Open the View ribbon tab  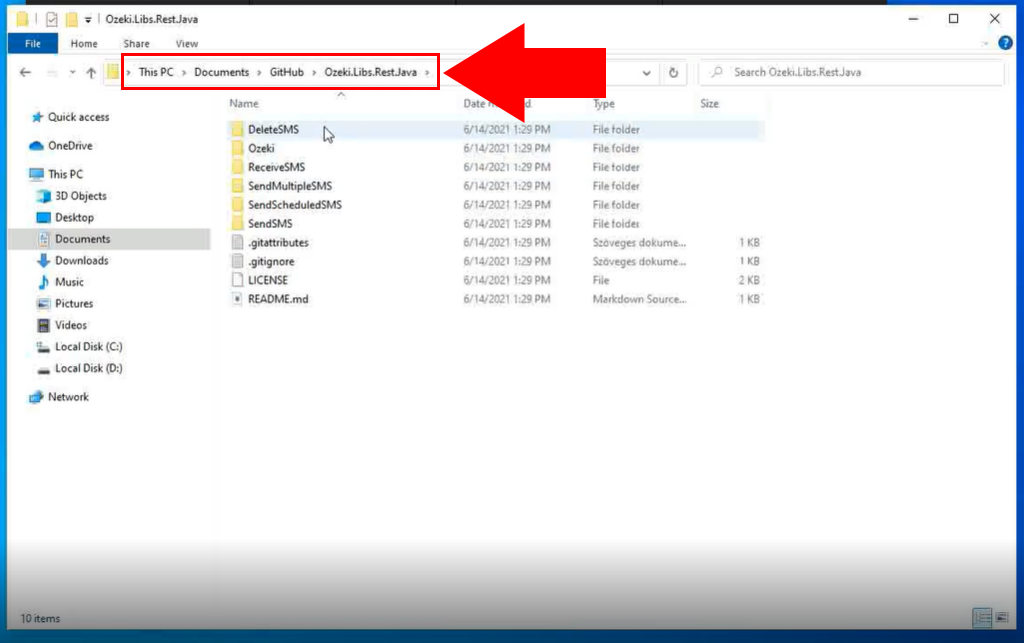[187, 44]
